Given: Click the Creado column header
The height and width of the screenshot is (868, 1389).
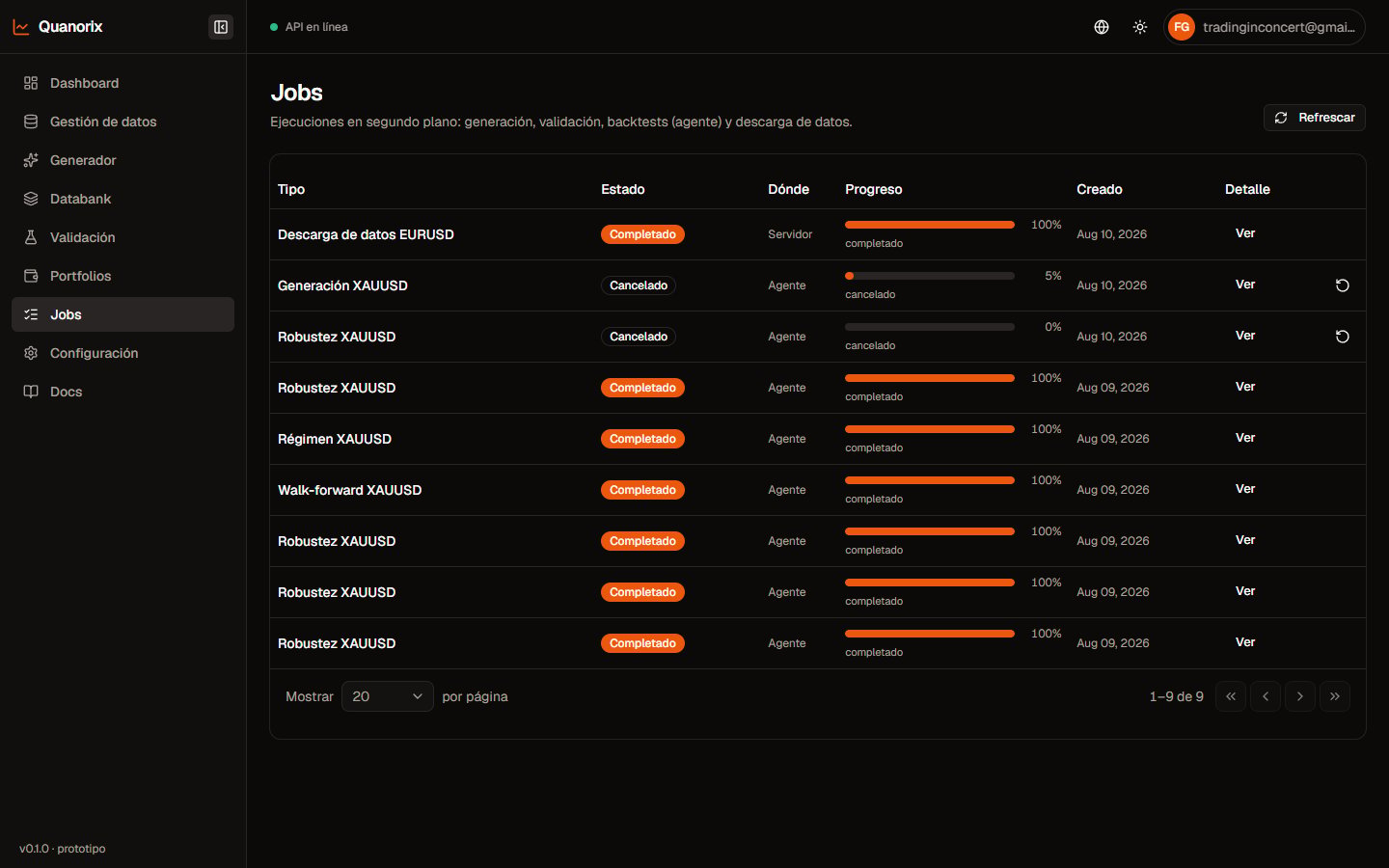Looking at the screenshot, I should (x=1100, y=189).
